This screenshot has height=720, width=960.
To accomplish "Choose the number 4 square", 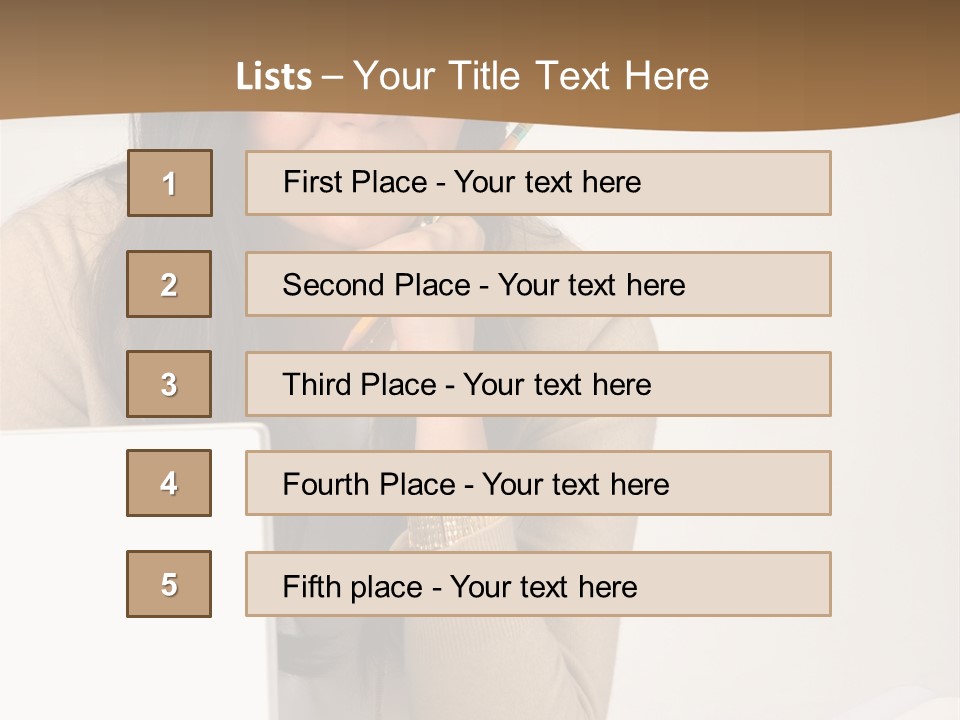I will point(169,483).
